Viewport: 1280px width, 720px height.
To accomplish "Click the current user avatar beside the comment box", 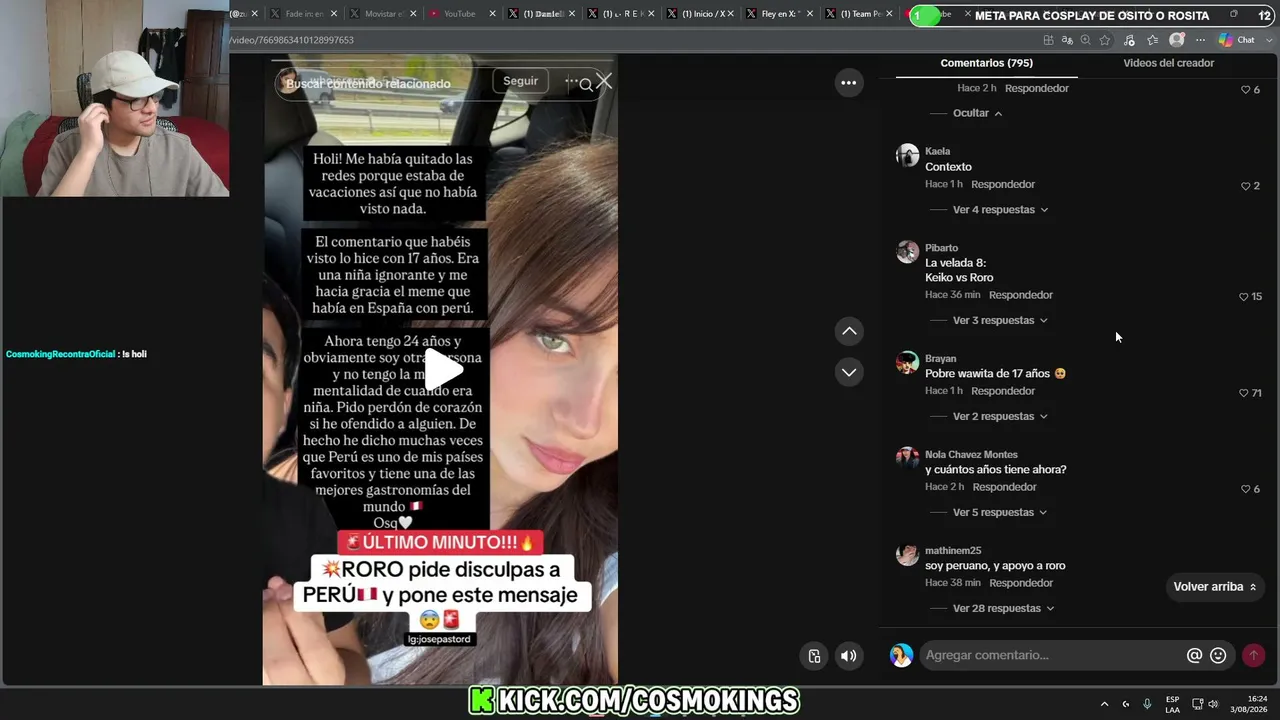I will 901,655.
